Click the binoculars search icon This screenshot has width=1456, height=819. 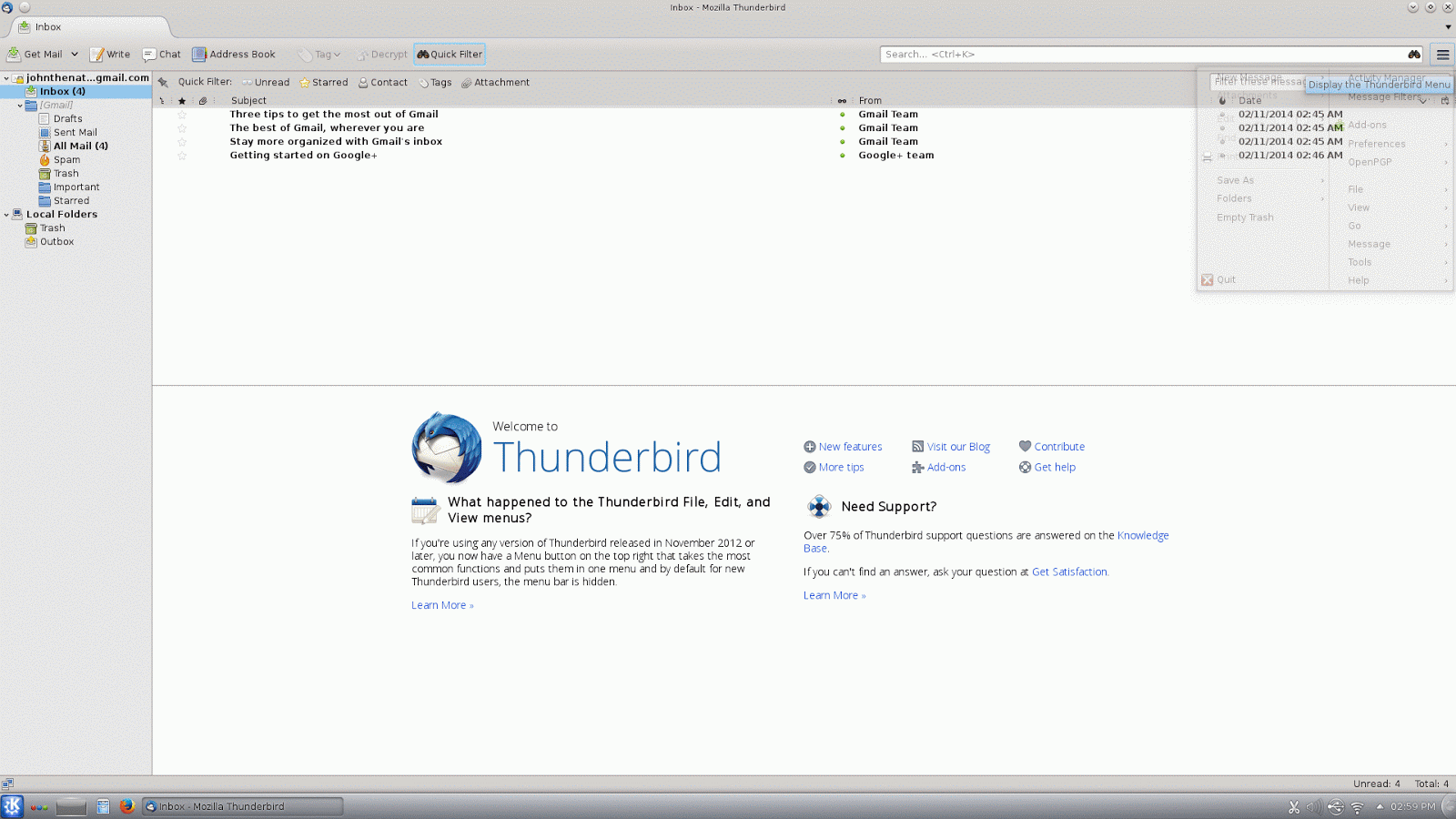[1414, 55]
